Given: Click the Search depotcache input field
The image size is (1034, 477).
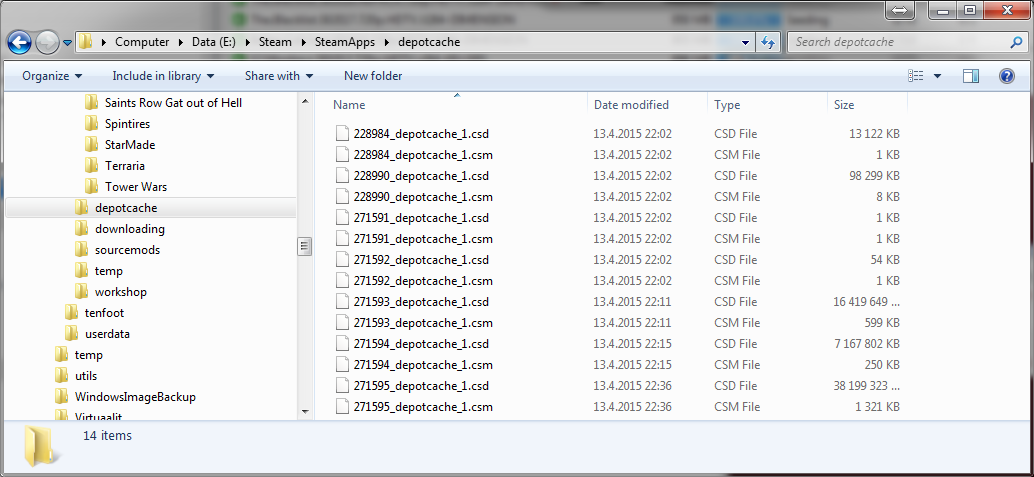Looking at the screenshot, I should 900,42.
